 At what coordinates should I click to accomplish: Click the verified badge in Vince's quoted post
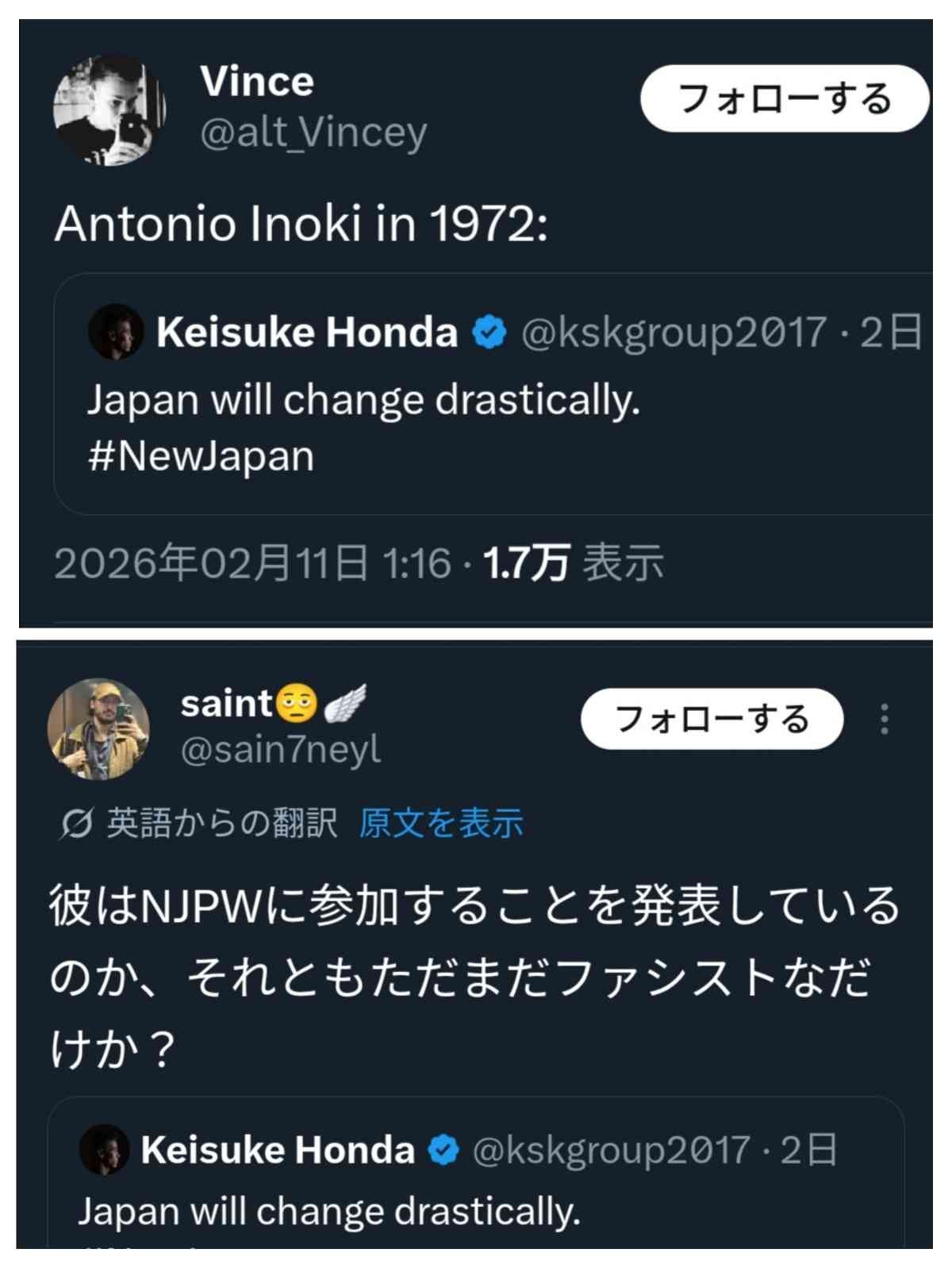pyautogui.click(x=489, y=332)
